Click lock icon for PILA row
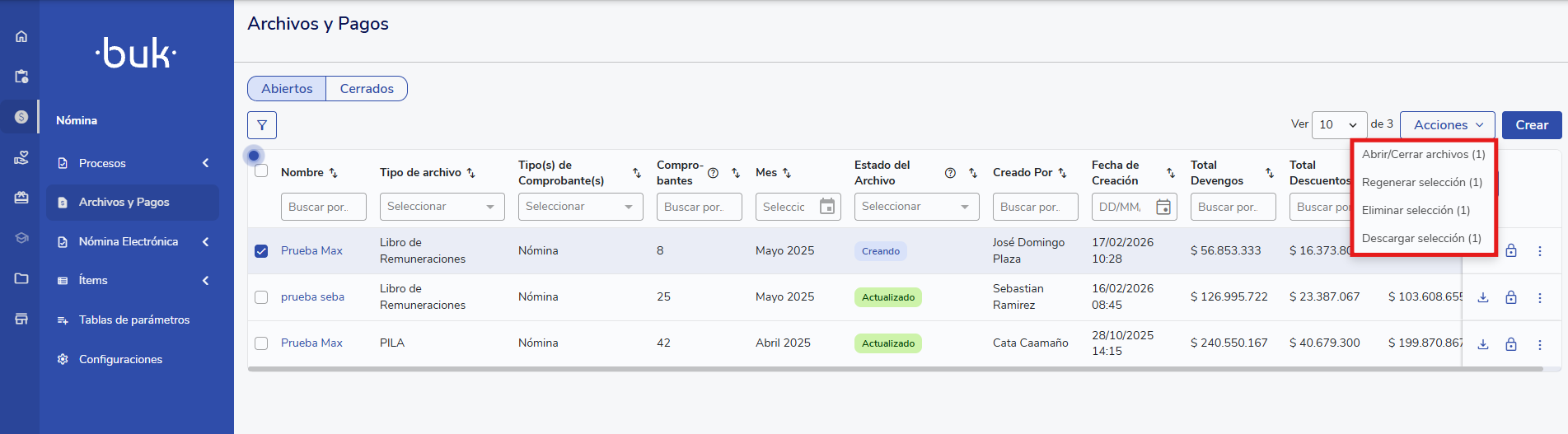The width and height of the screenshot is (1568, 434). pos(1511,344)
